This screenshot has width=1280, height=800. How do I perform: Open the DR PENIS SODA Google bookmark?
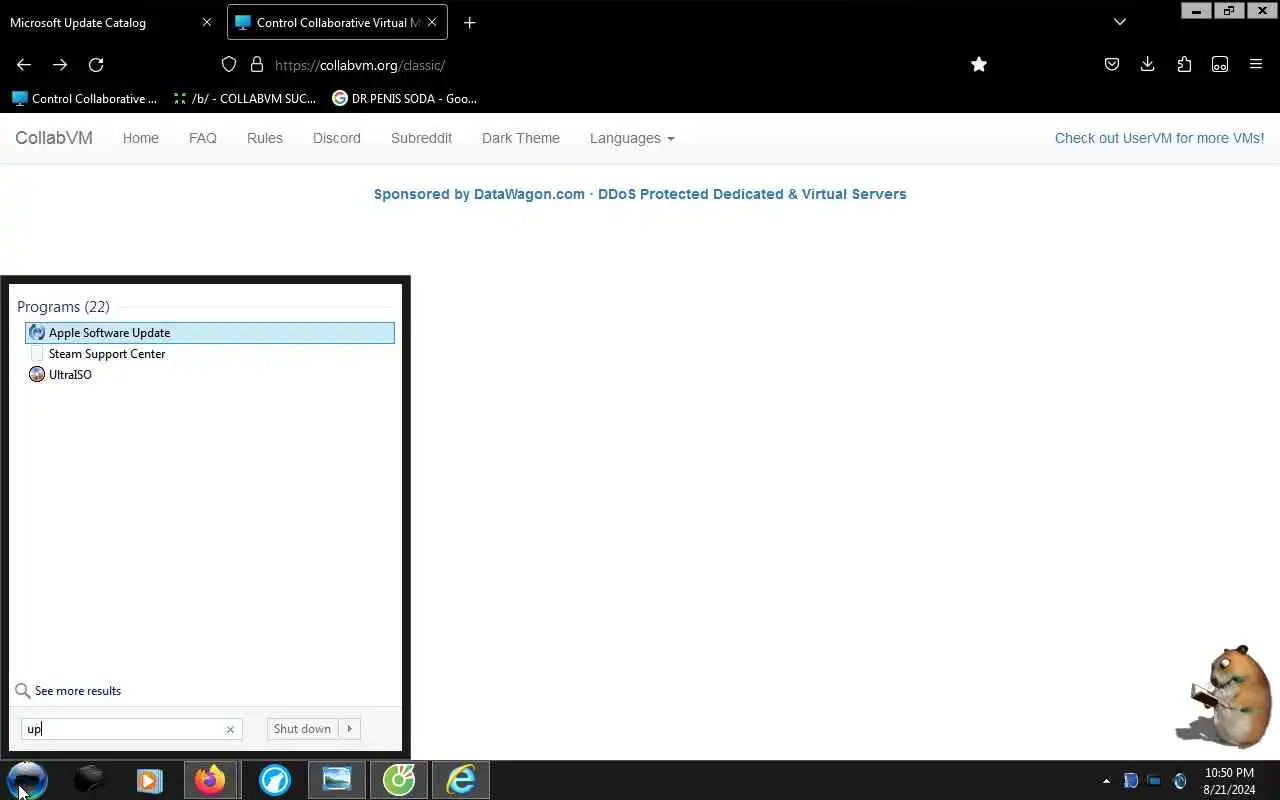(405, 98)
